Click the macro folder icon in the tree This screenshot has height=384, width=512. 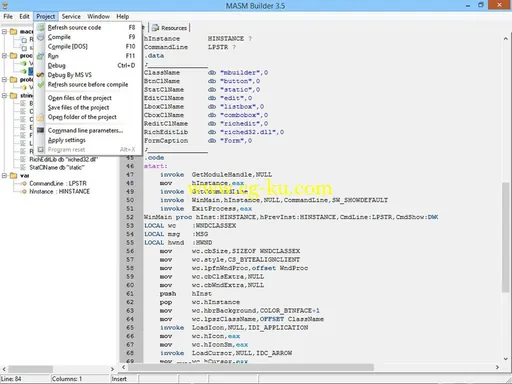[x=13, y=32]
